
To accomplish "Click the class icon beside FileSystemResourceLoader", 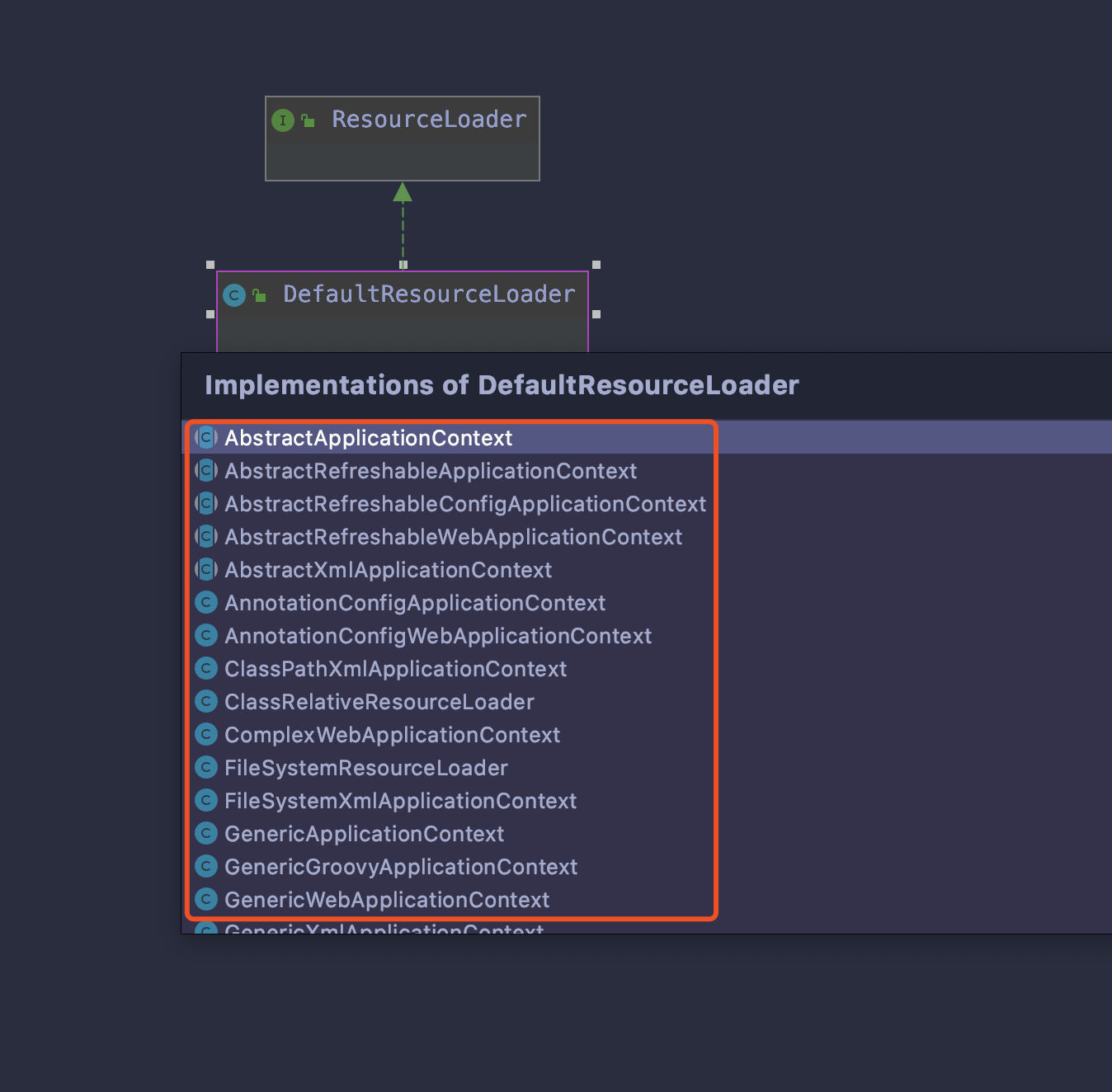I will tap(205, 767).
